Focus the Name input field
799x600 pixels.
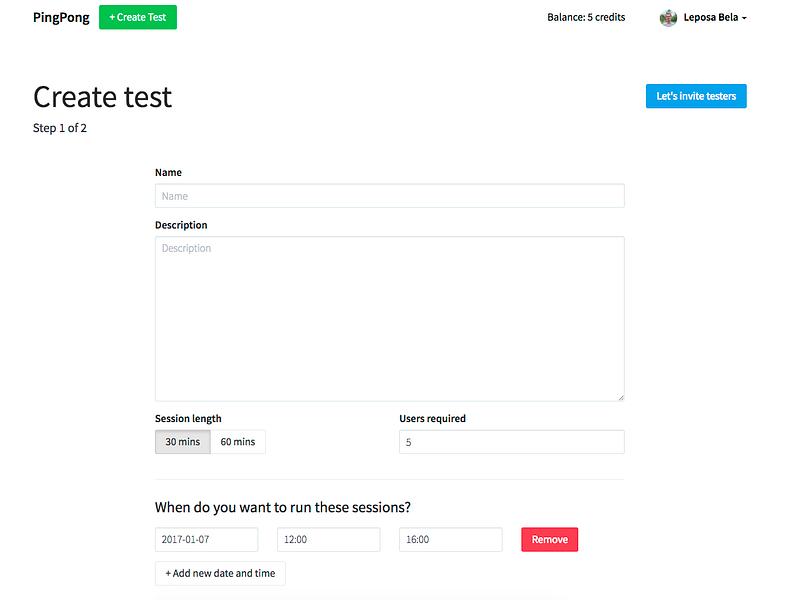pyautogui.click(x=389, y=196)
